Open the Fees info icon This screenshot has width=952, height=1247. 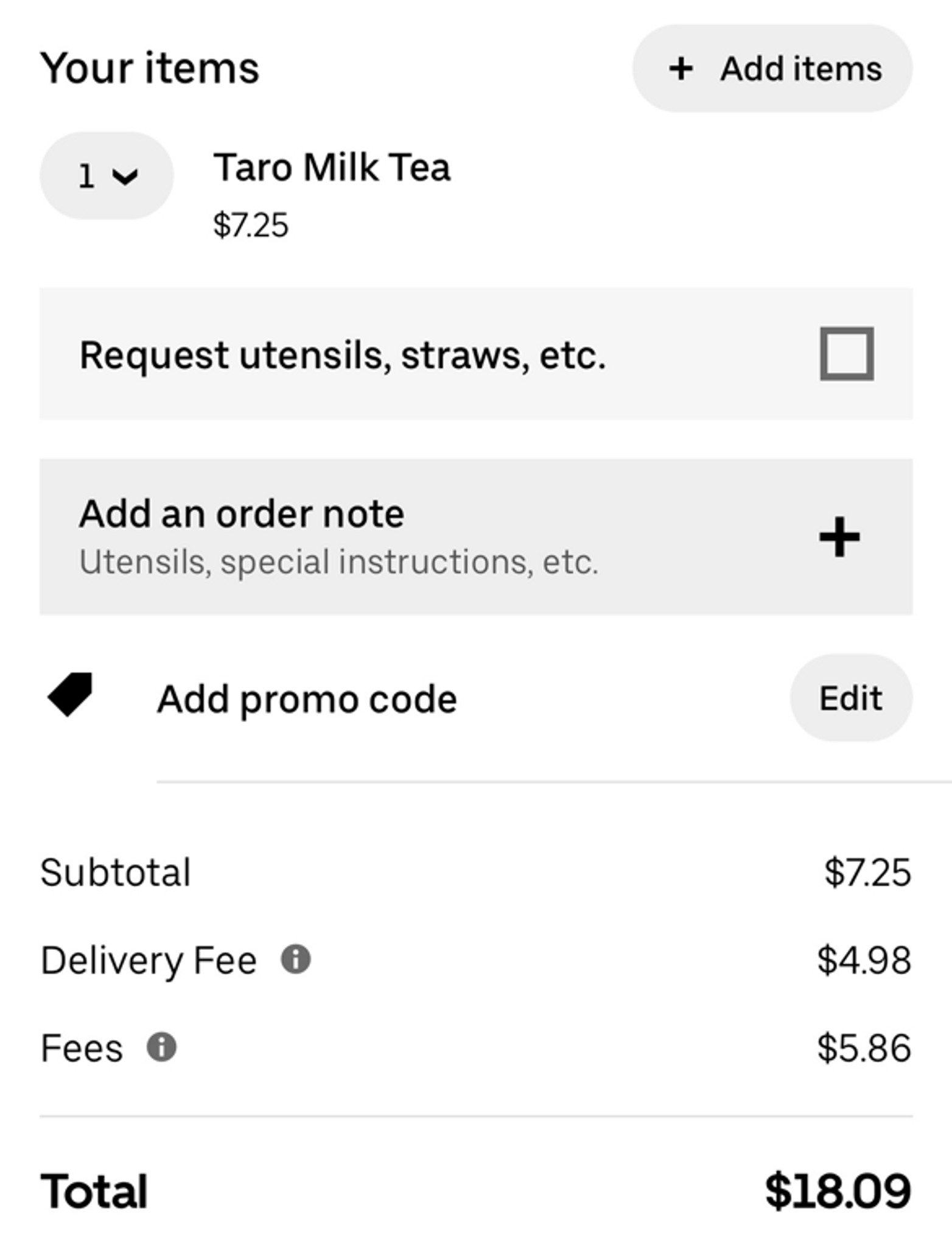[x=161, y=1047]
